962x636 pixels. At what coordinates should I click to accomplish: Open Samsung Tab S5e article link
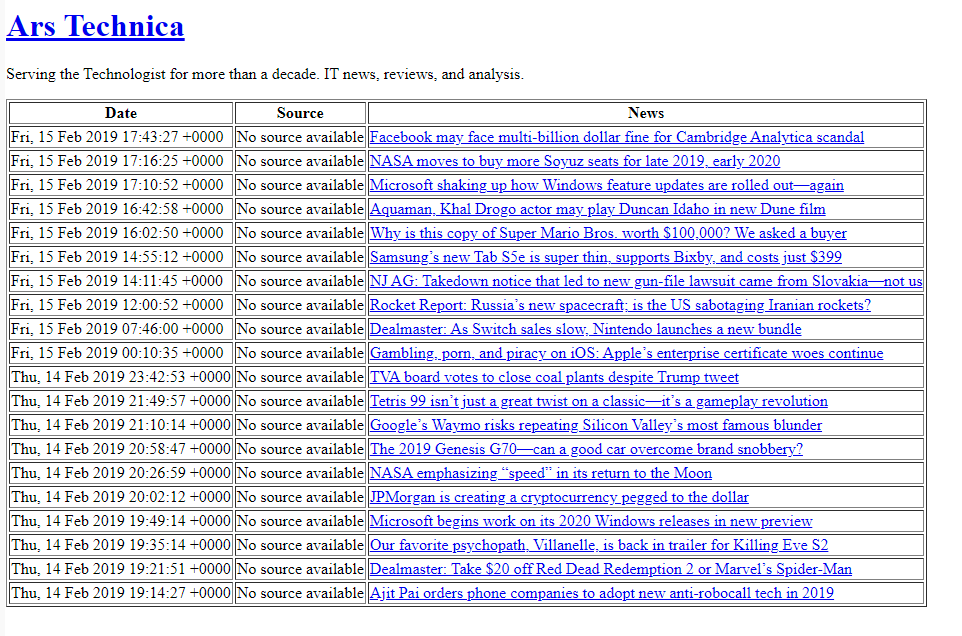tap(606, 256)
